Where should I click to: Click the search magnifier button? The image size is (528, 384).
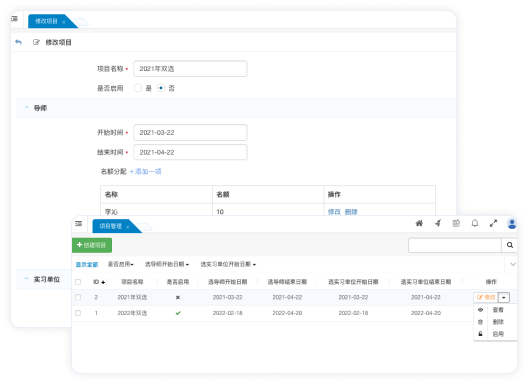509,245
